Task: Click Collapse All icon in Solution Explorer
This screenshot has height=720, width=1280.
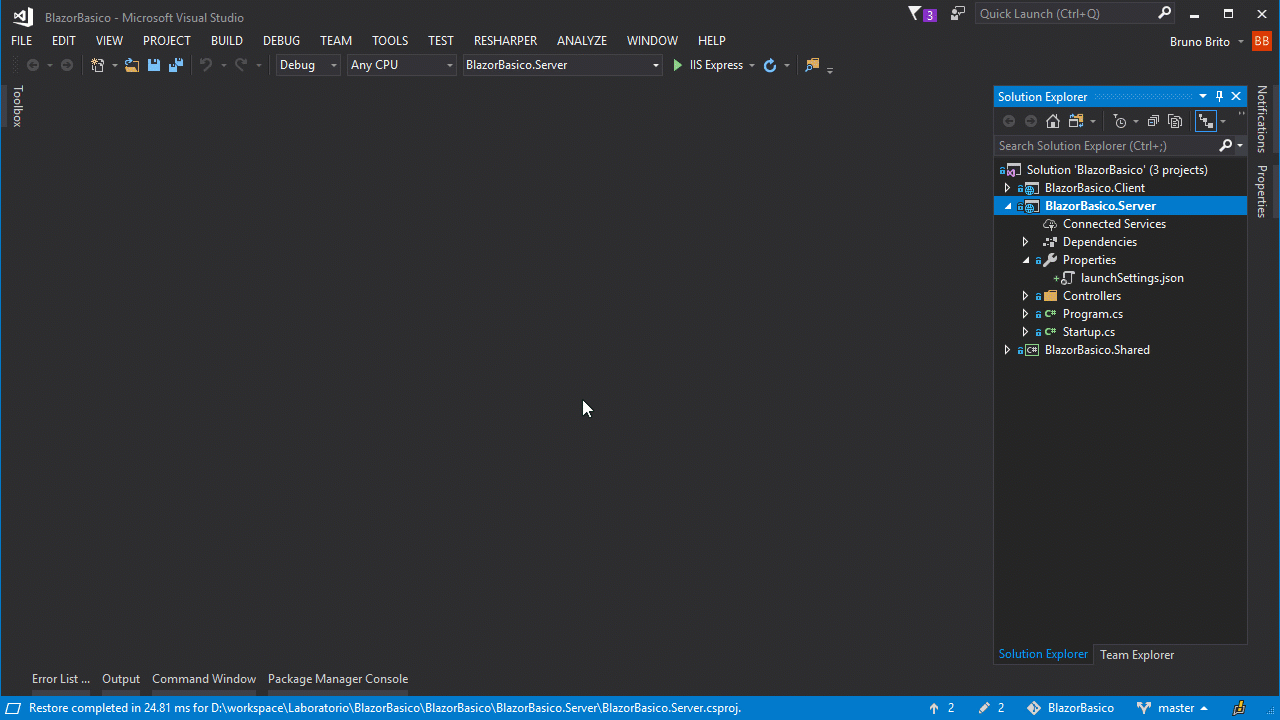Action: [1153, 121]
